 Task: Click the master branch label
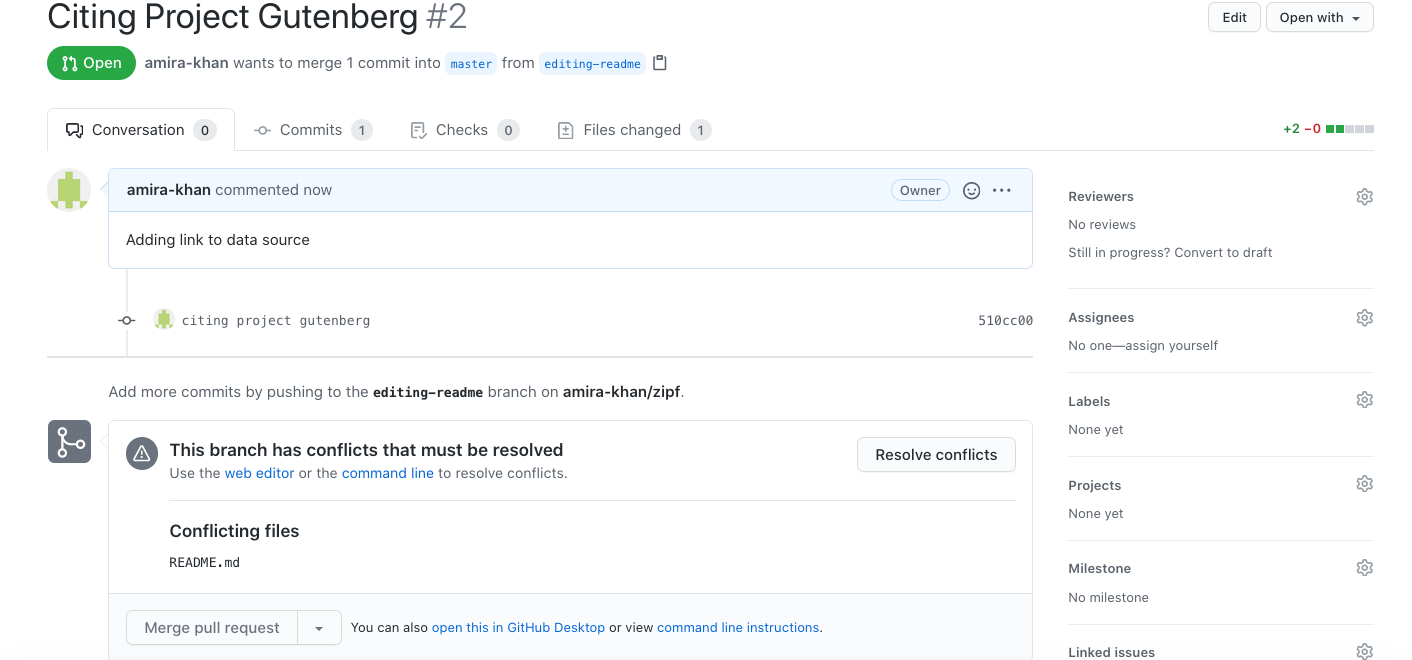(471, 64)
